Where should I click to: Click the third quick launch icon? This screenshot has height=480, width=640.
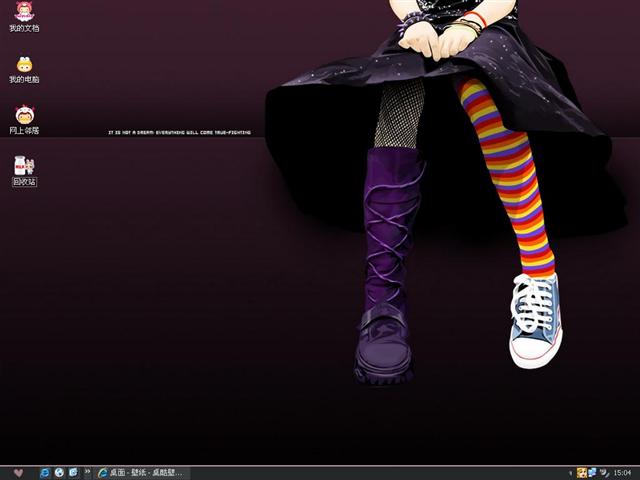pos(73,473)
